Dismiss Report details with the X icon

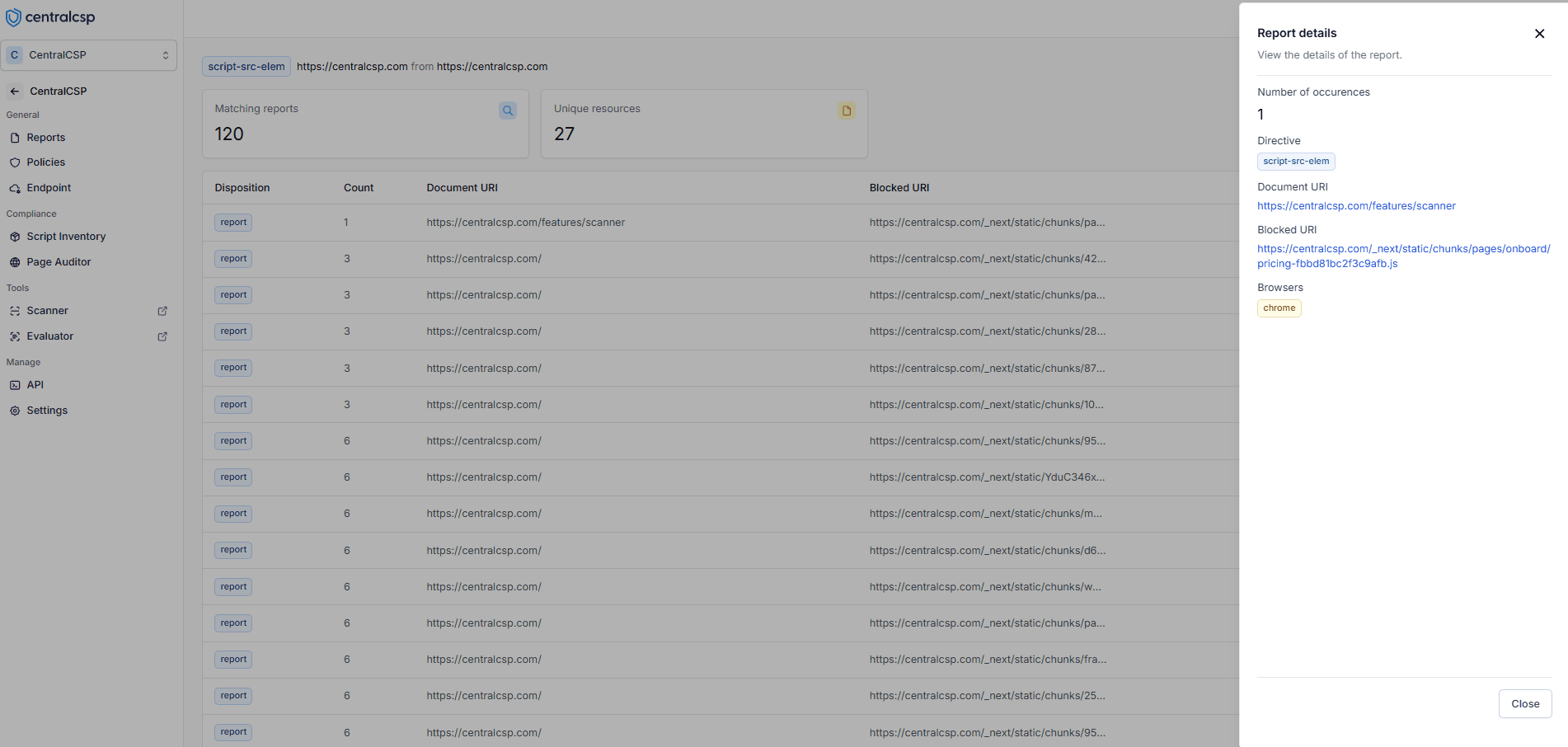tap(1539, 34)
